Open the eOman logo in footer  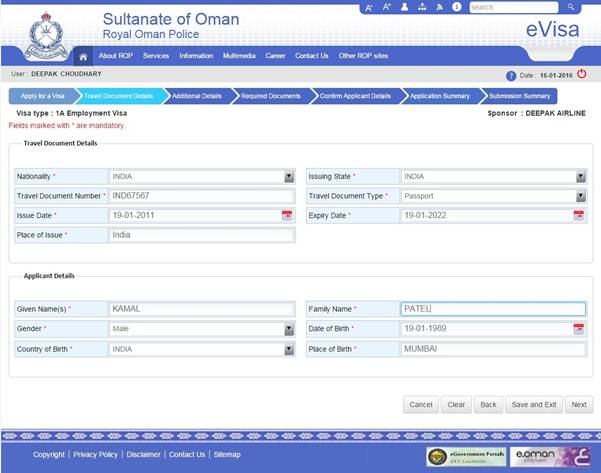pyautogui.click(x=550, y=457)
